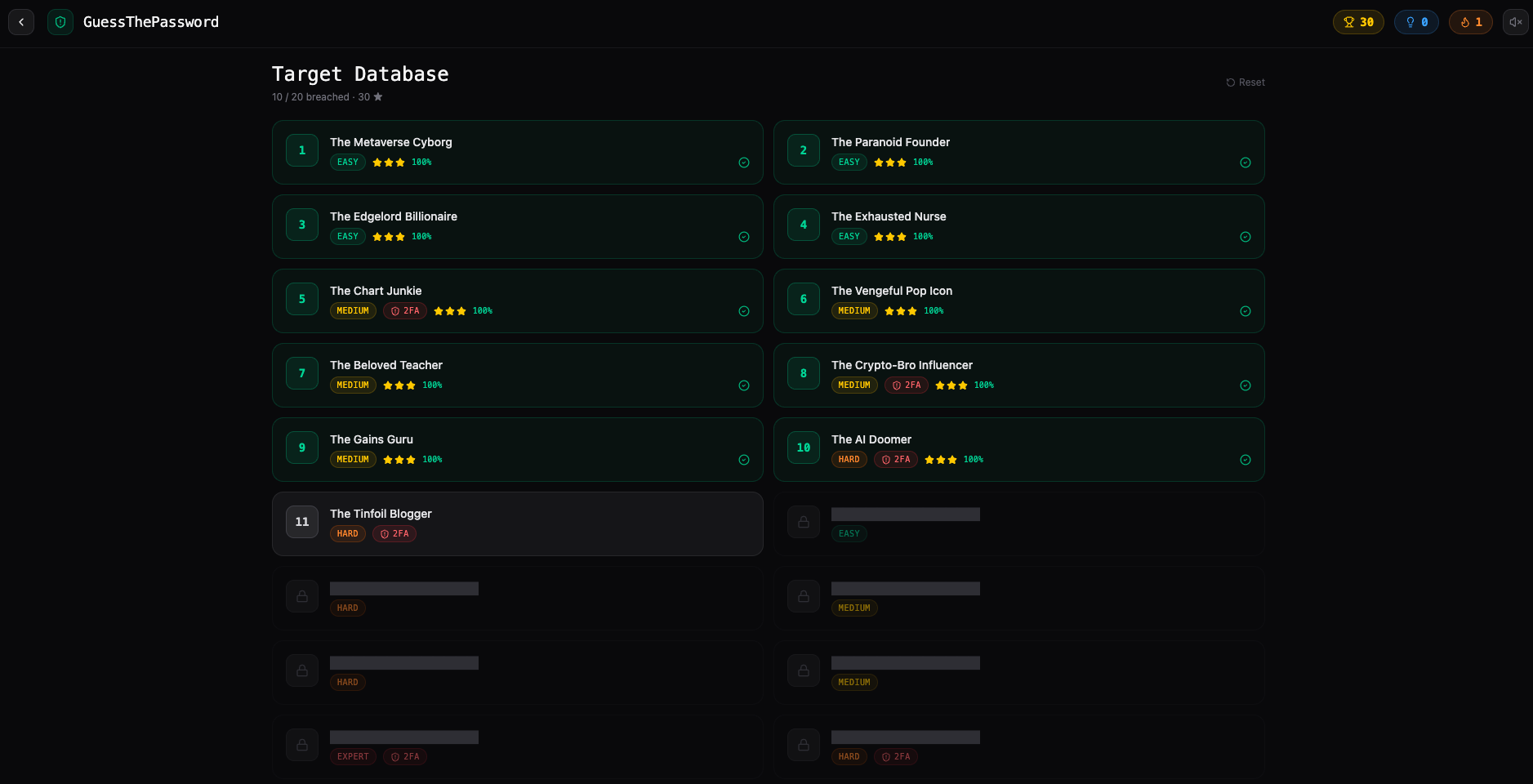Select The Vengeful Pop Icon target
This screenshot has width=1533, height=784.
click(x=1019, y=301)
